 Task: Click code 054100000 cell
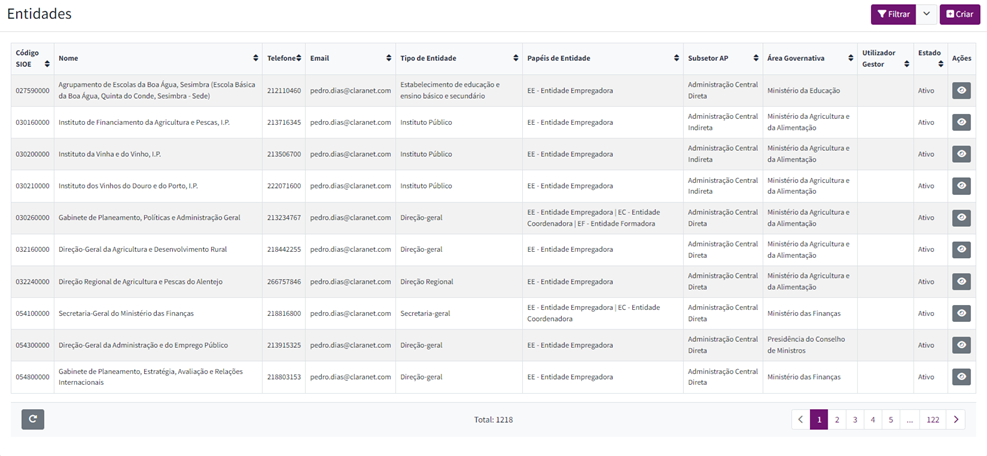32,314
